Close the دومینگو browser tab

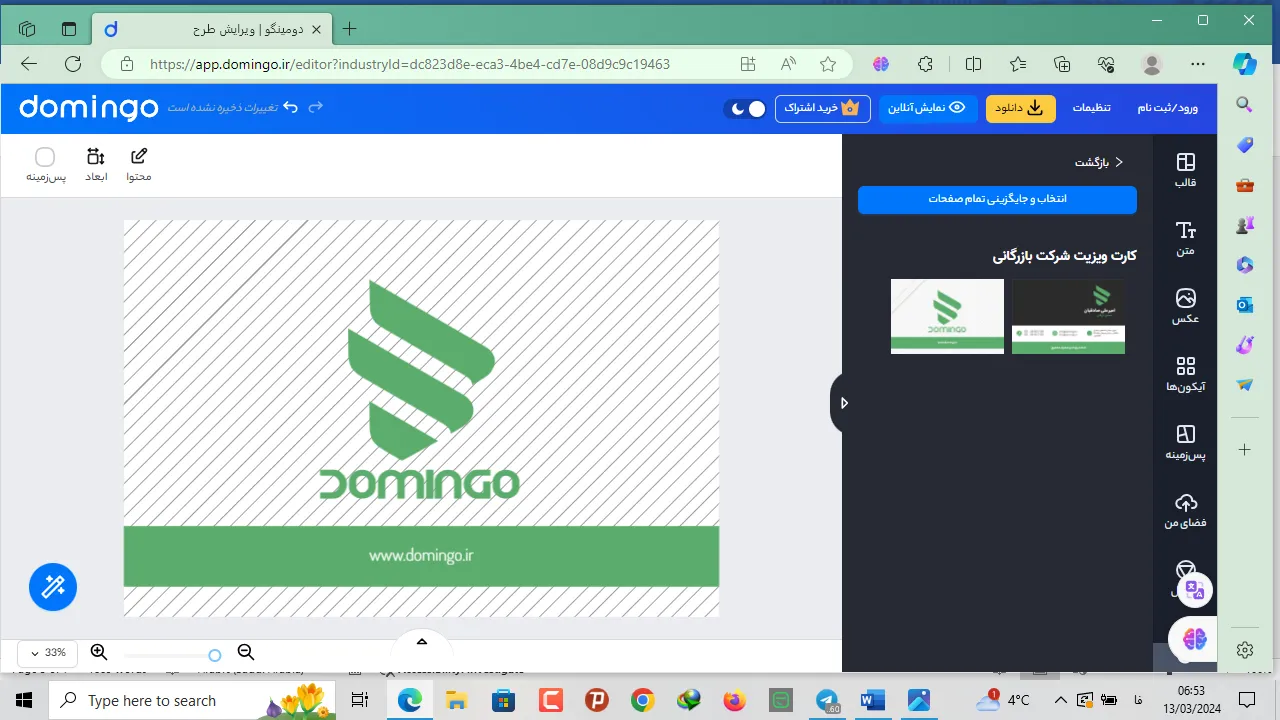coord(317,29)
